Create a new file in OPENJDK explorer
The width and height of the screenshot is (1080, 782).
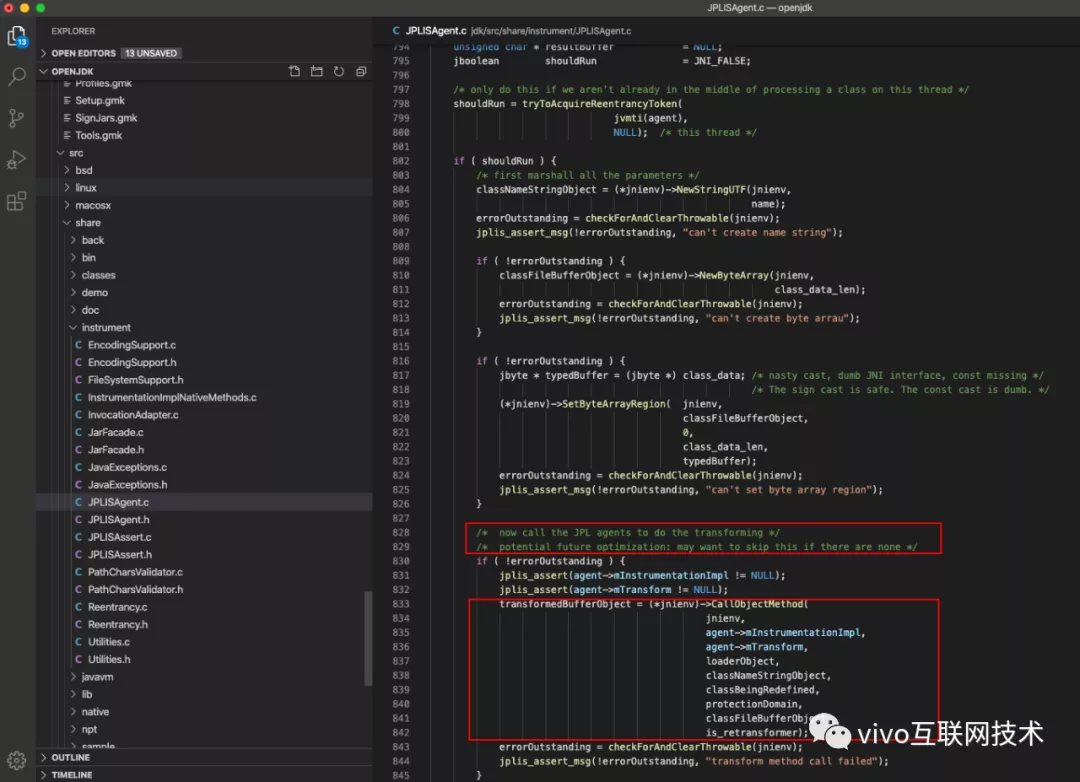click(294, 71)
